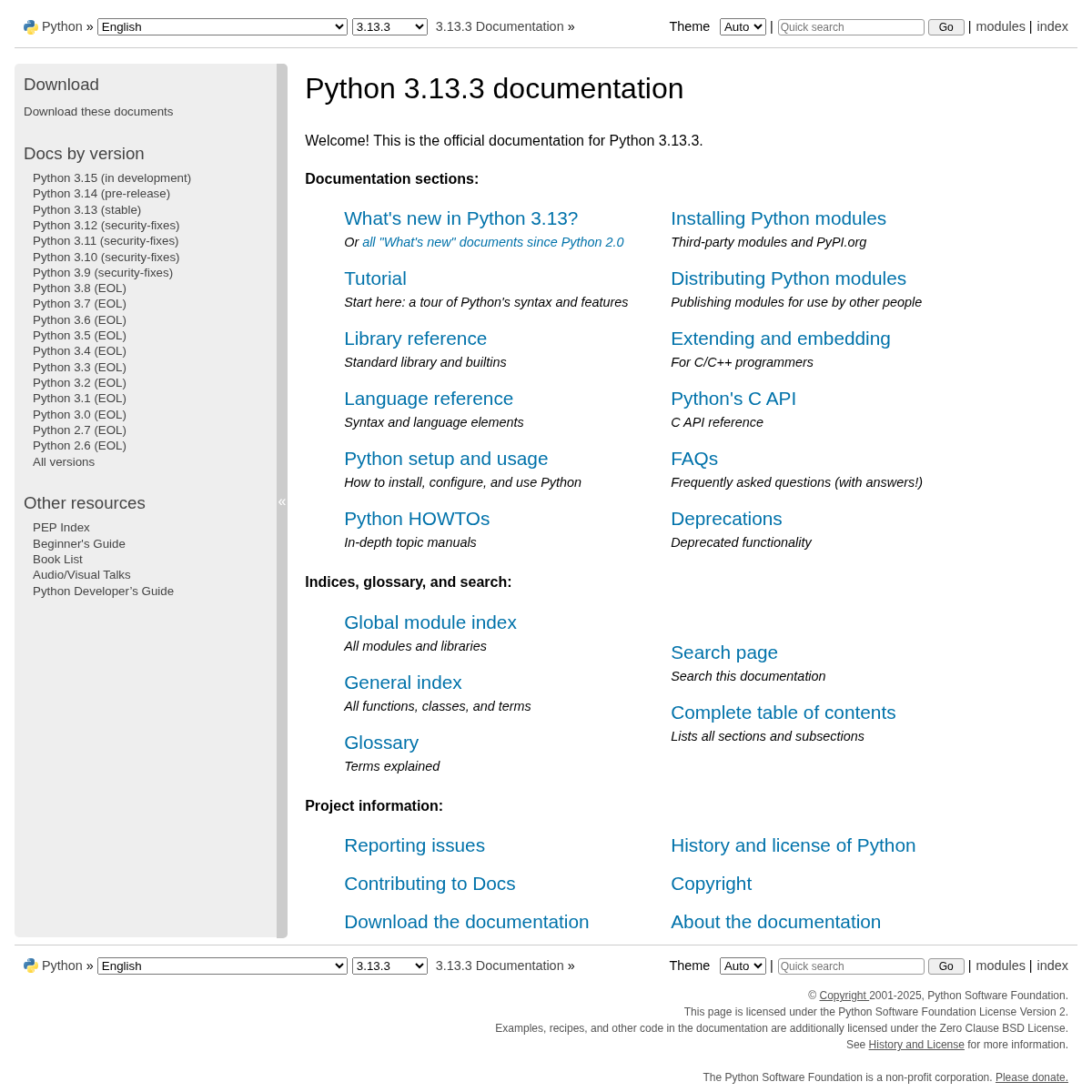Click the Please donate link in footer
The width and height of the screenshot is (1092, 1092).
pyautogui.click(x=1031, y=1077)
